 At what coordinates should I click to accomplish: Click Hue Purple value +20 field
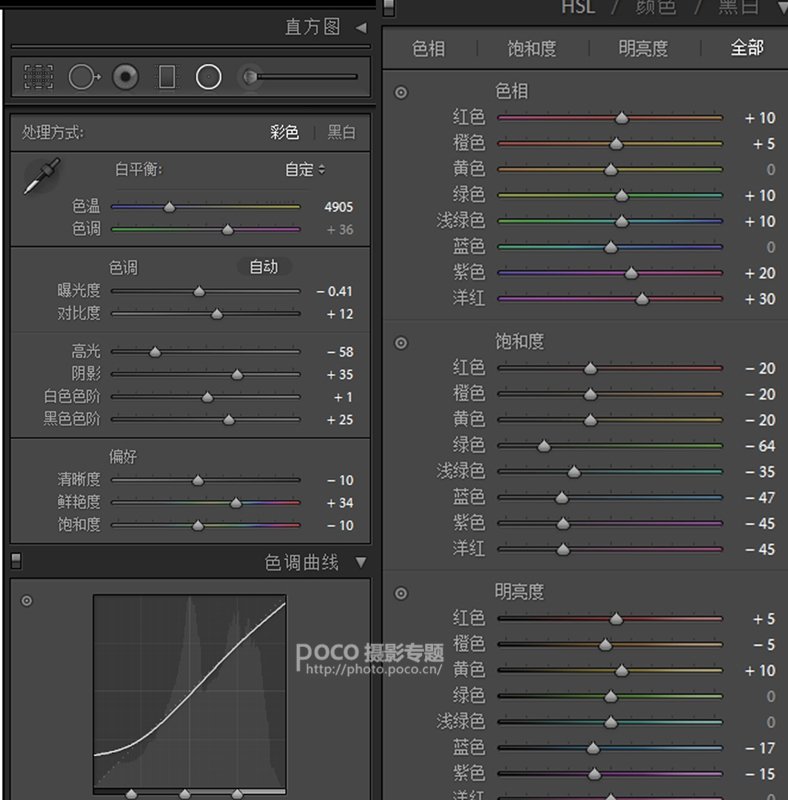tap(760, 273)
